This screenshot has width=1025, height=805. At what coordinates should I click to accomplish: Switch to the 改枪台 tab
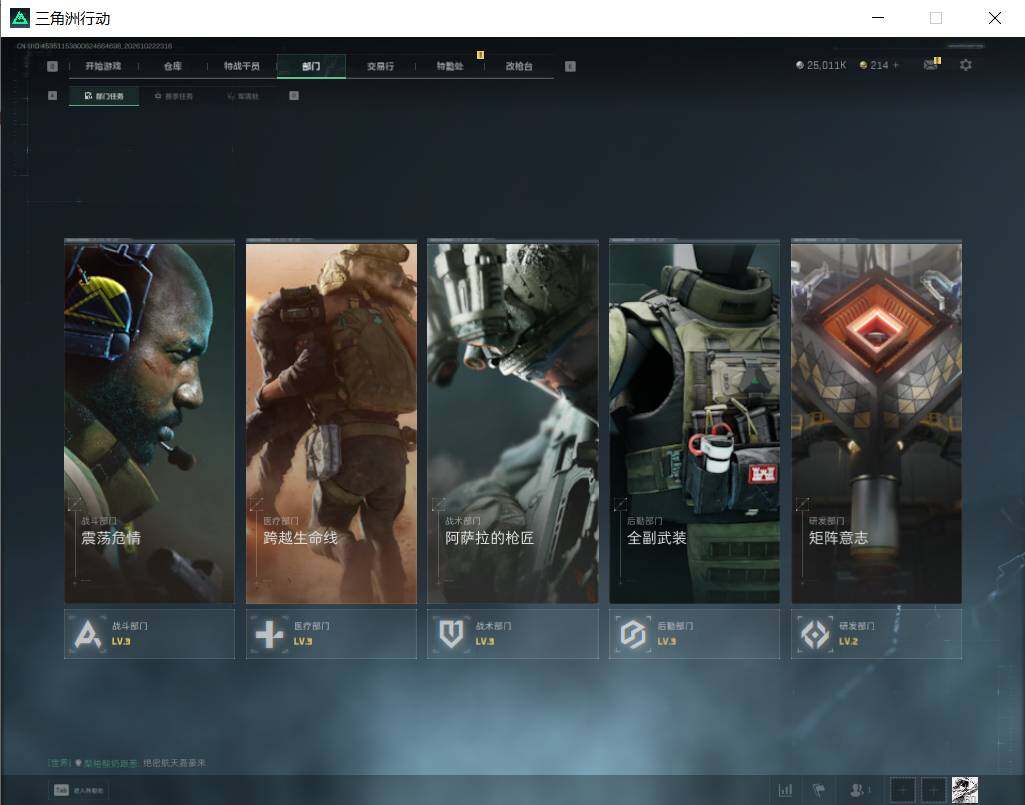519,66
